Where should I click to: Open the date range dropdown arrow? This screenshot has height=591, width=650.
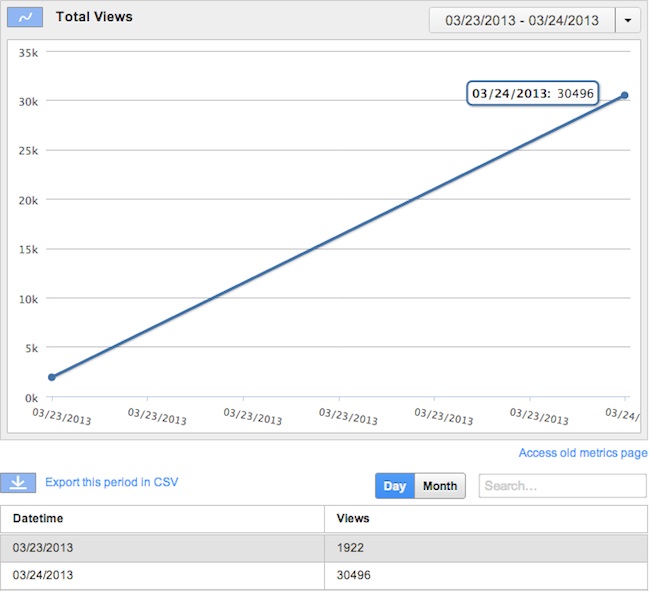[x=628, y=20]
